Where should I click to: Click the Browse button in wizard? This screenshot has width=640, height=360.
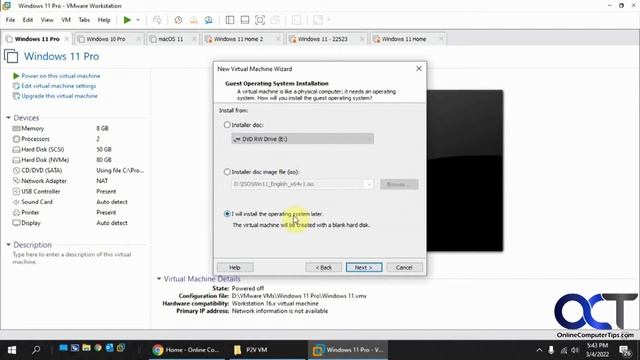point(399,184)
